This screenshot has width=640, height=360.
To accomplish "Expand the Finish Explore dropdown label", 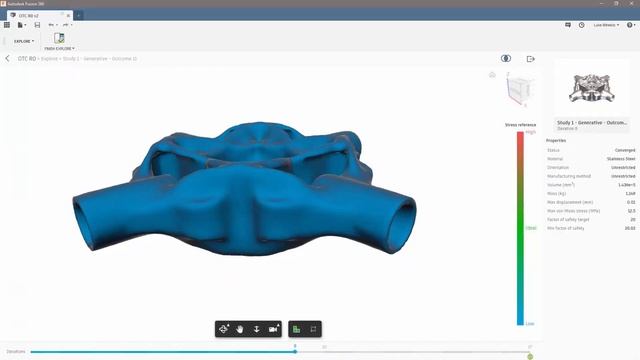I will pos(59,49).
